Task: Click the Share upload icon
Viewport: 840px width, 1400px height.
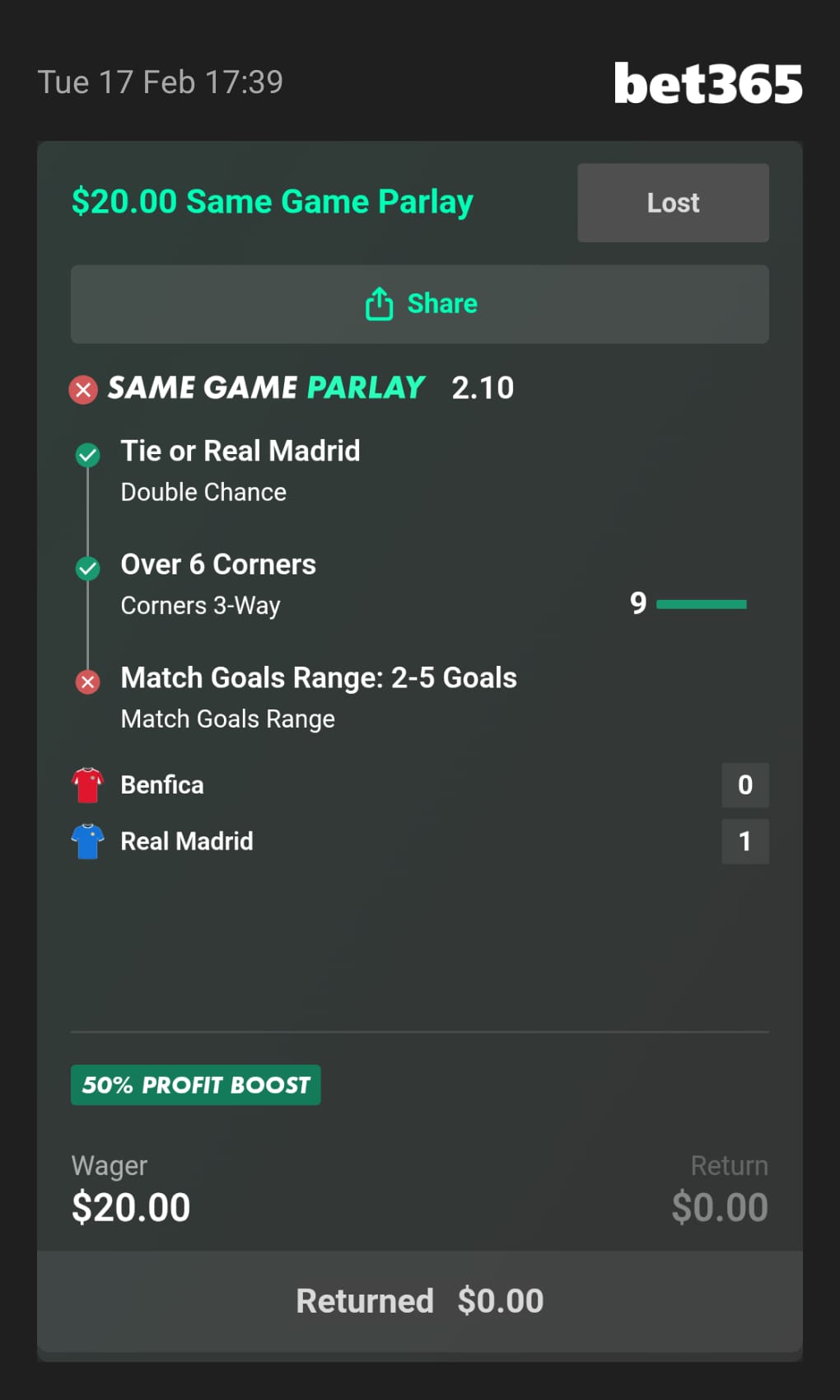Action: 379,304
